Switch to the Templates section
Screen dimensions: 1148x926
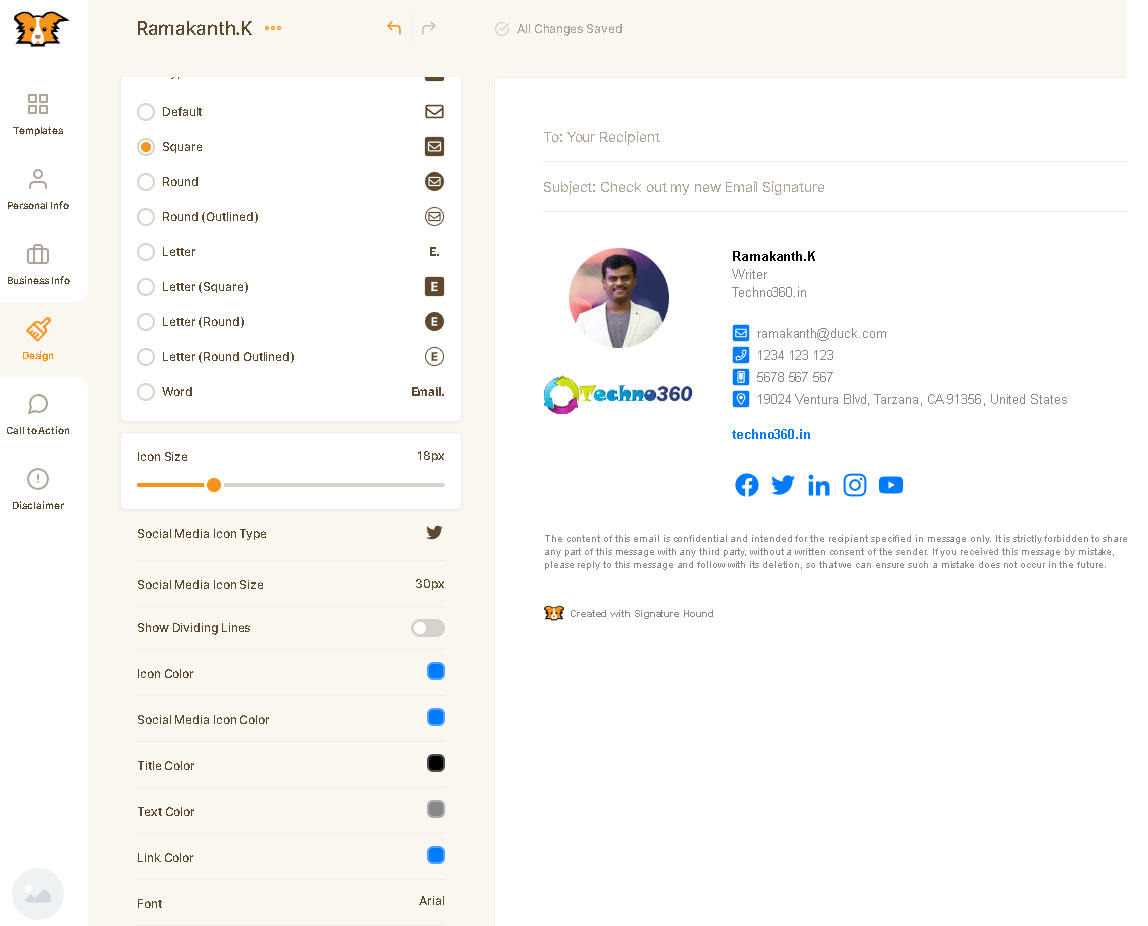38,114
